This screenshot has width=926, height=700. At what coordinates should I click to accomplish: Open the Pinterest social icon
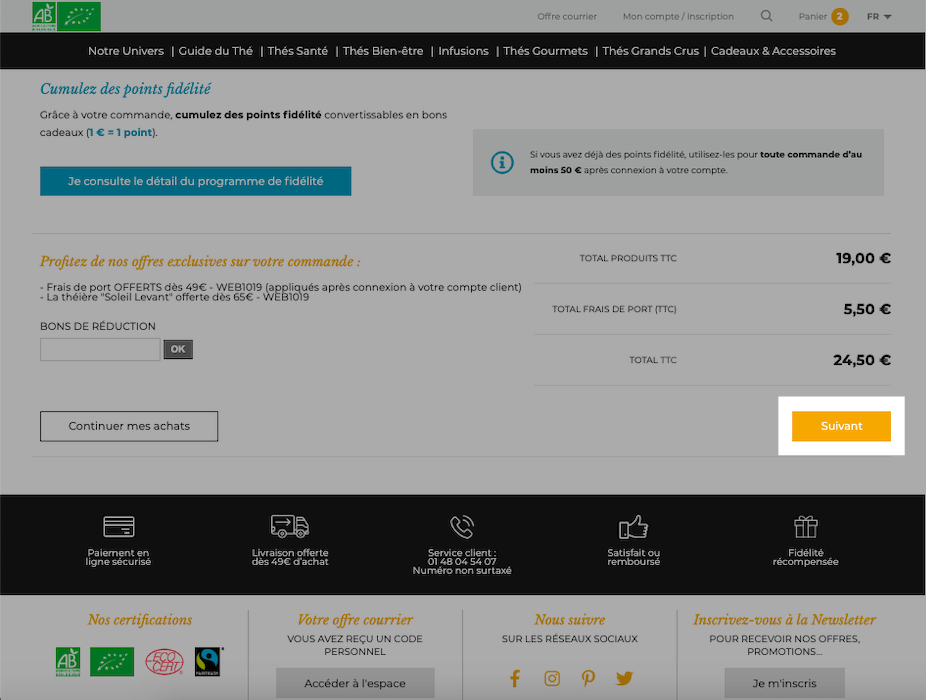588,678
